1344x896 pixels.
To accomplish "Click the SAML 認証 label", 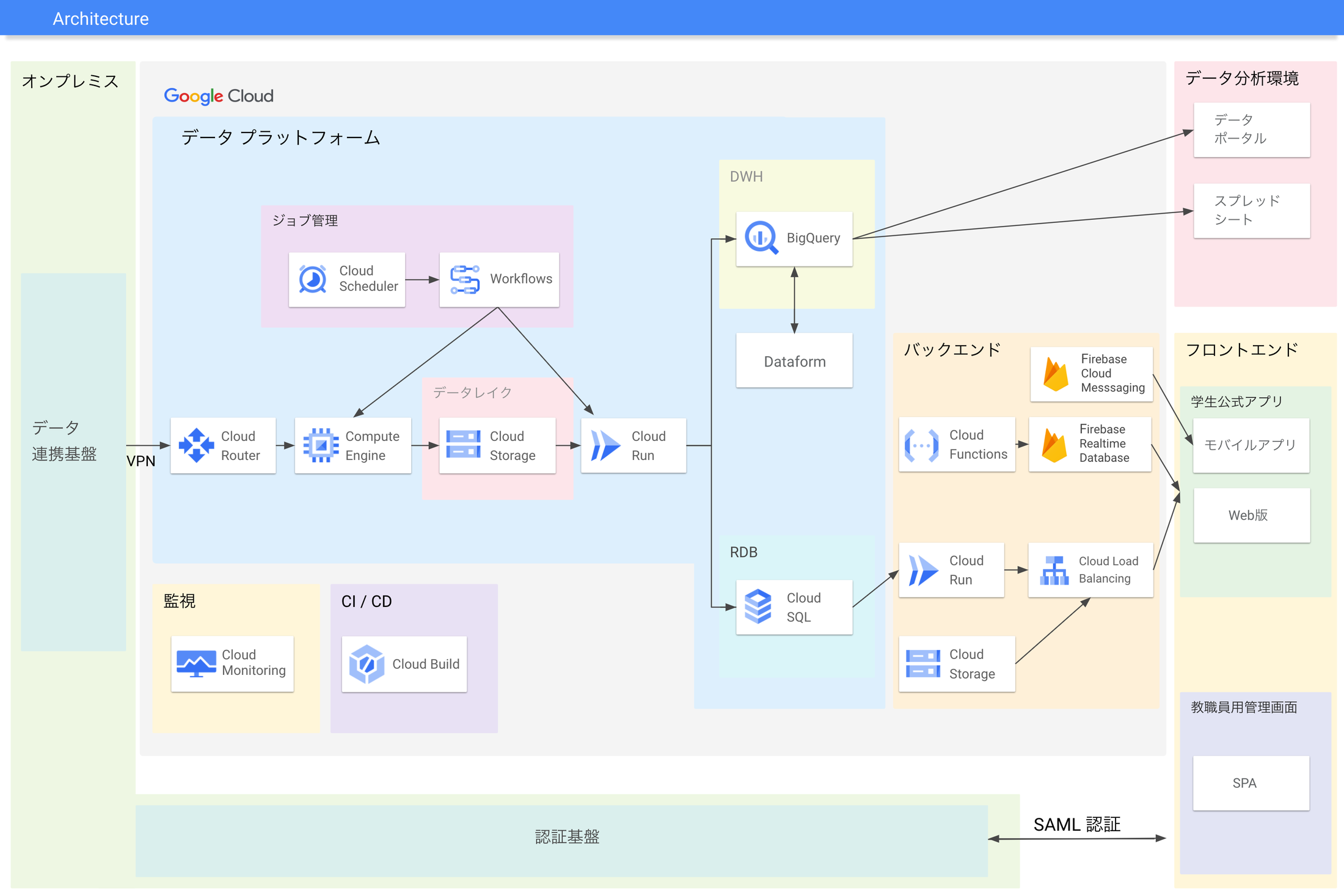I will [x=1077, y=825].
